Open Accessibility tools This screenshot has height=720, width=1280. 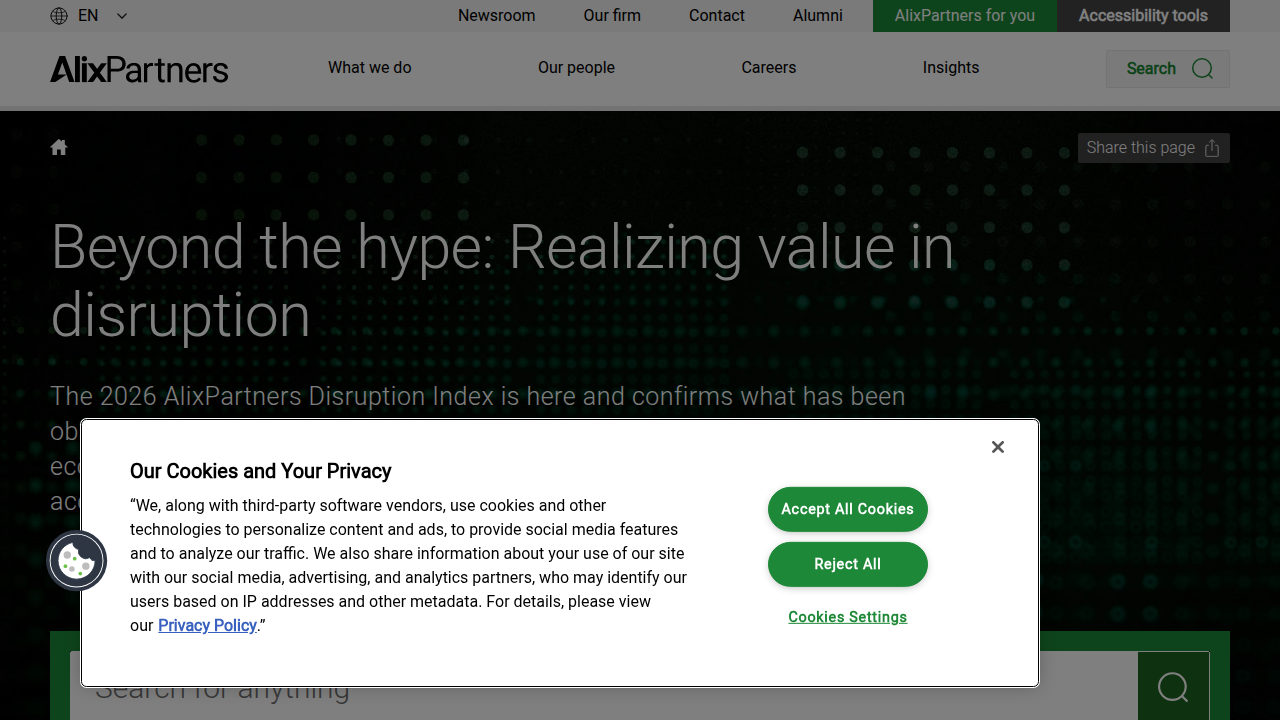pyautogui.click(x=1143, y=16)
